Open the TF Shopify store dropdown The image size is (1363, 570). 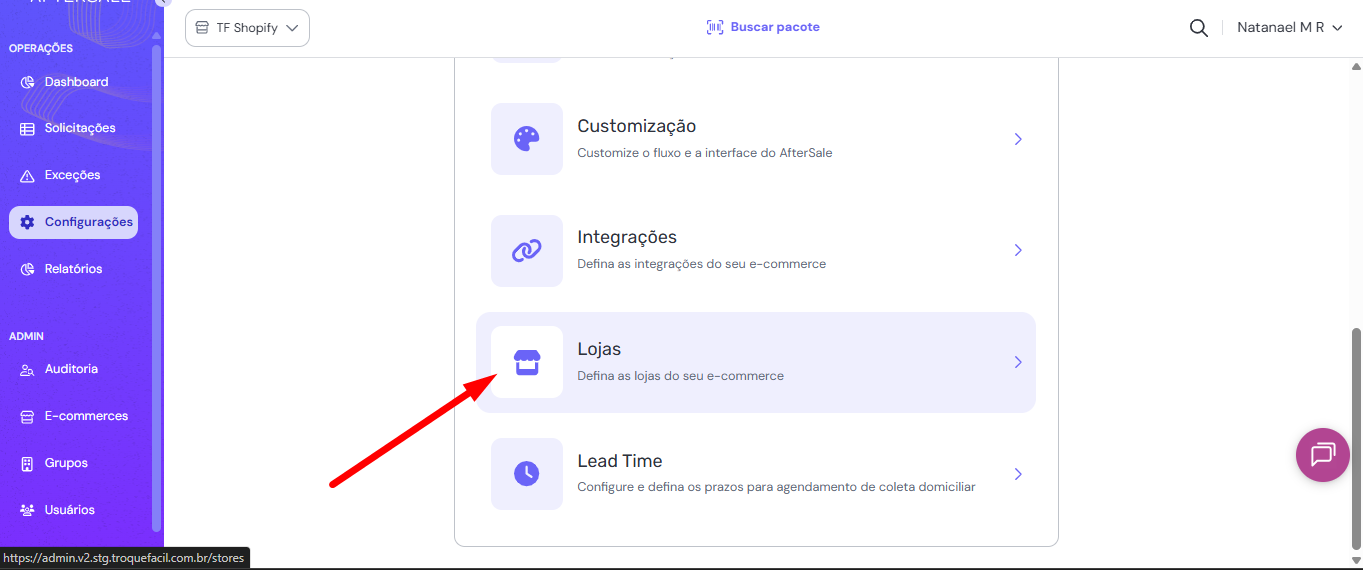coord(247,28)
